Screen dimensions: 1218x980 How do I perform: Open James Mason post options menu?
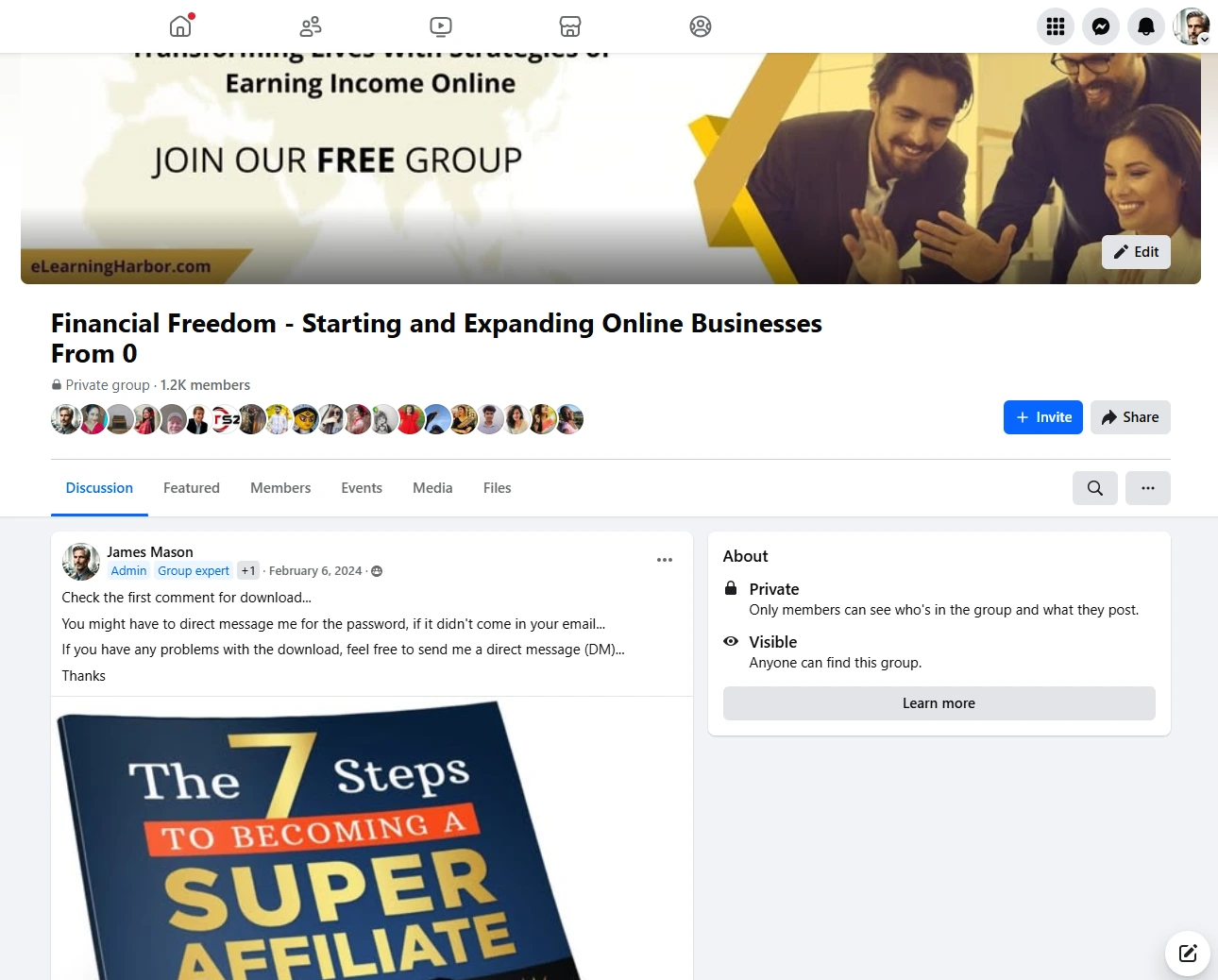click(665, 560)
